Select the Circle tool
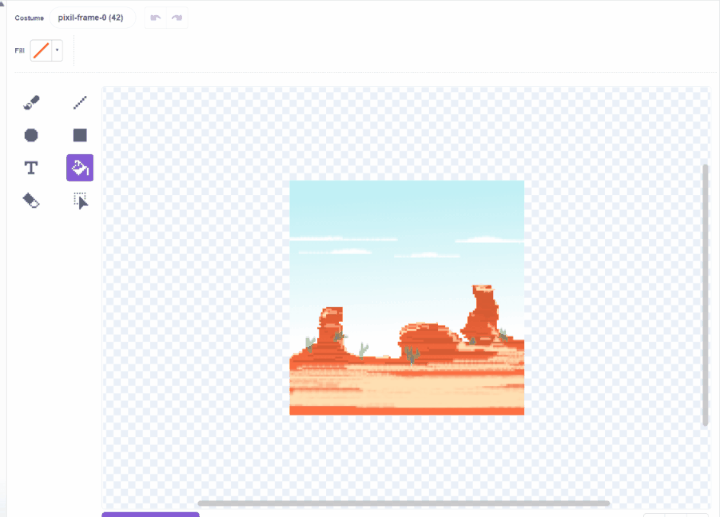The height and width of the screenshot is (517, 720). (31, 135)
